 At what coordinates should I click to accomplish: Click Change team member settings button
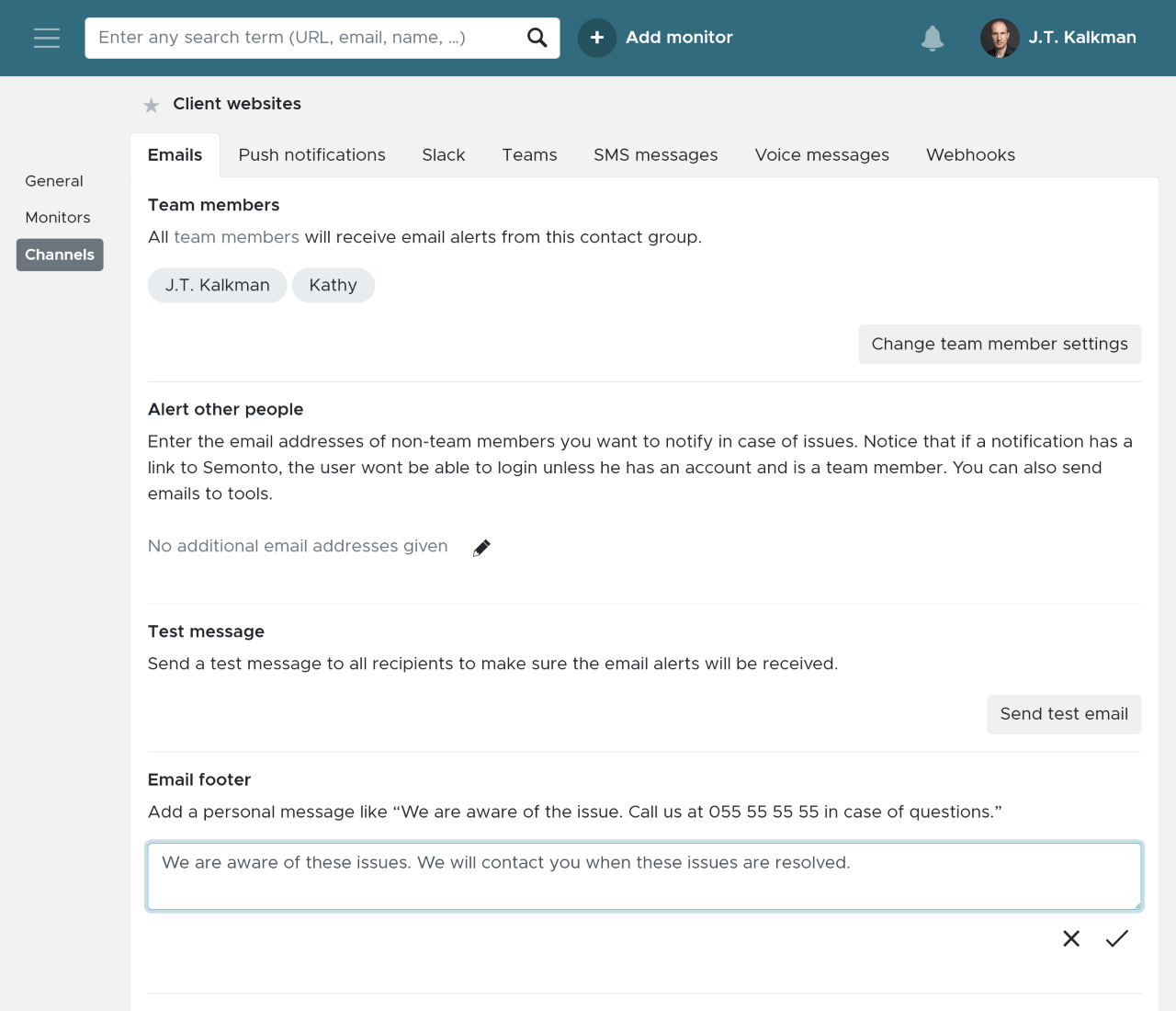(1000, 344)
